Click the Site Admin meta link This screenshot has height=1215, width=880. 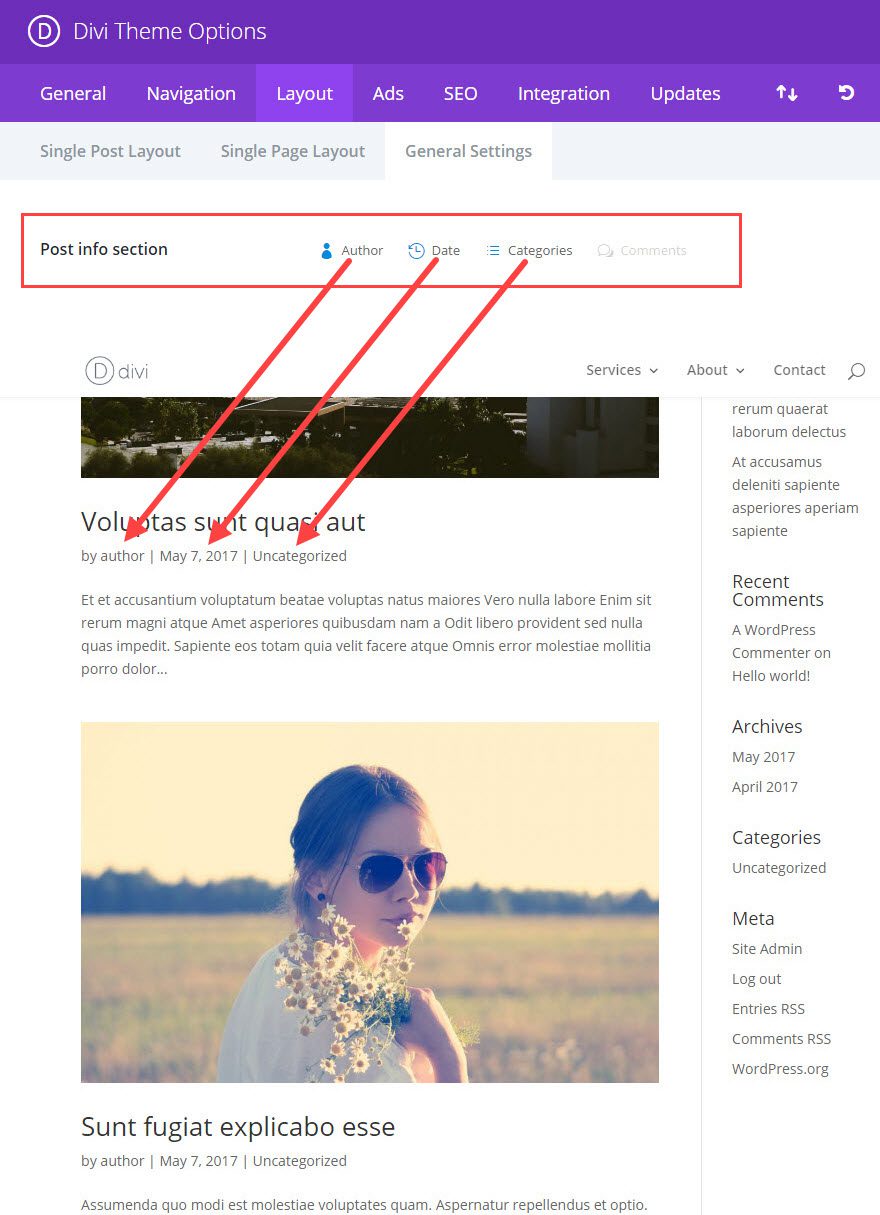pos(767,949)
